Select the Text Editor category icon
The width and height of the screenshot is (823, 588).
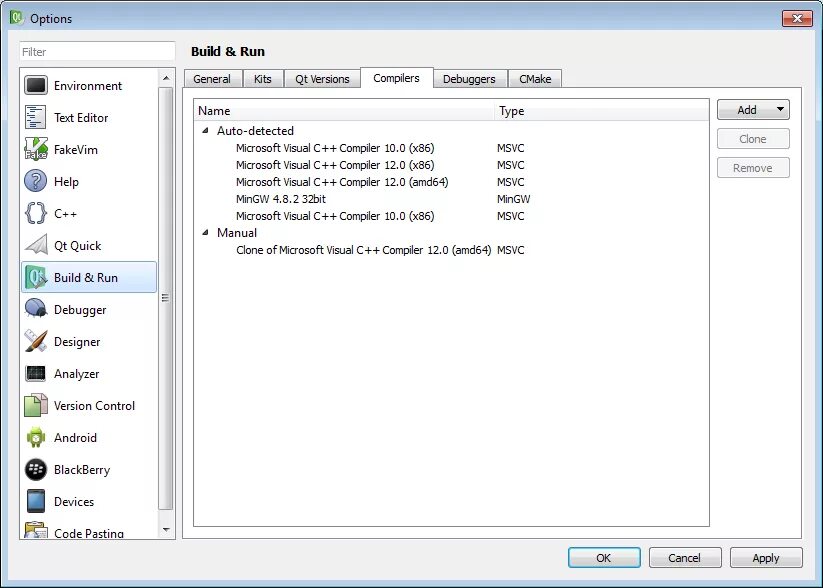36,118
